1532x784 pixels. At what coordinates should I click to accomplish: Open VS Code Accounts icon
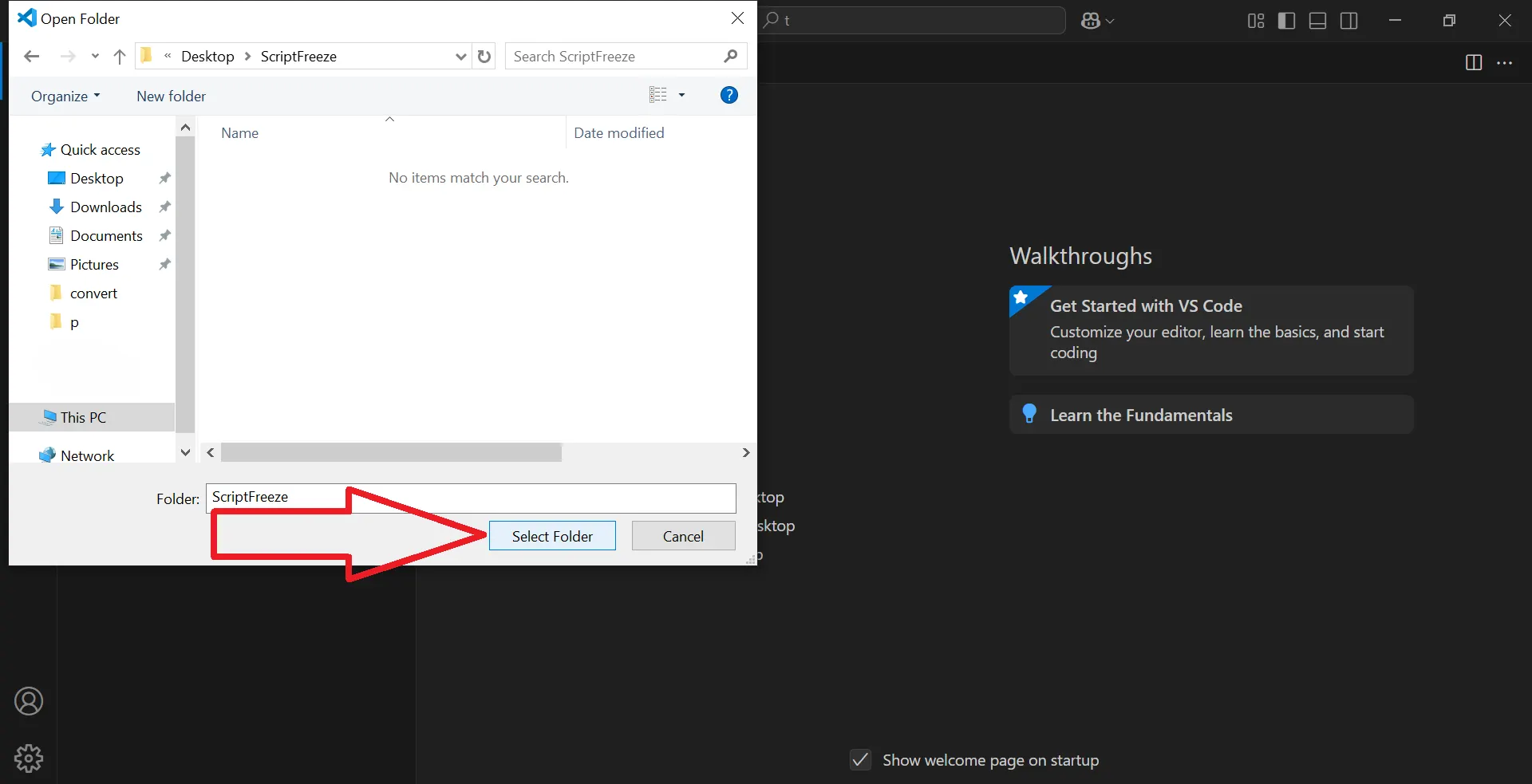(x=29, y=701)
